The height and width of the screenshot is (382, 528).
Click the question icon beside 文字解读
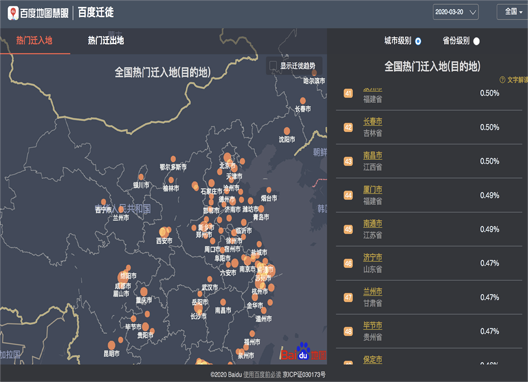pyautogui.click(x=502, y=80)
